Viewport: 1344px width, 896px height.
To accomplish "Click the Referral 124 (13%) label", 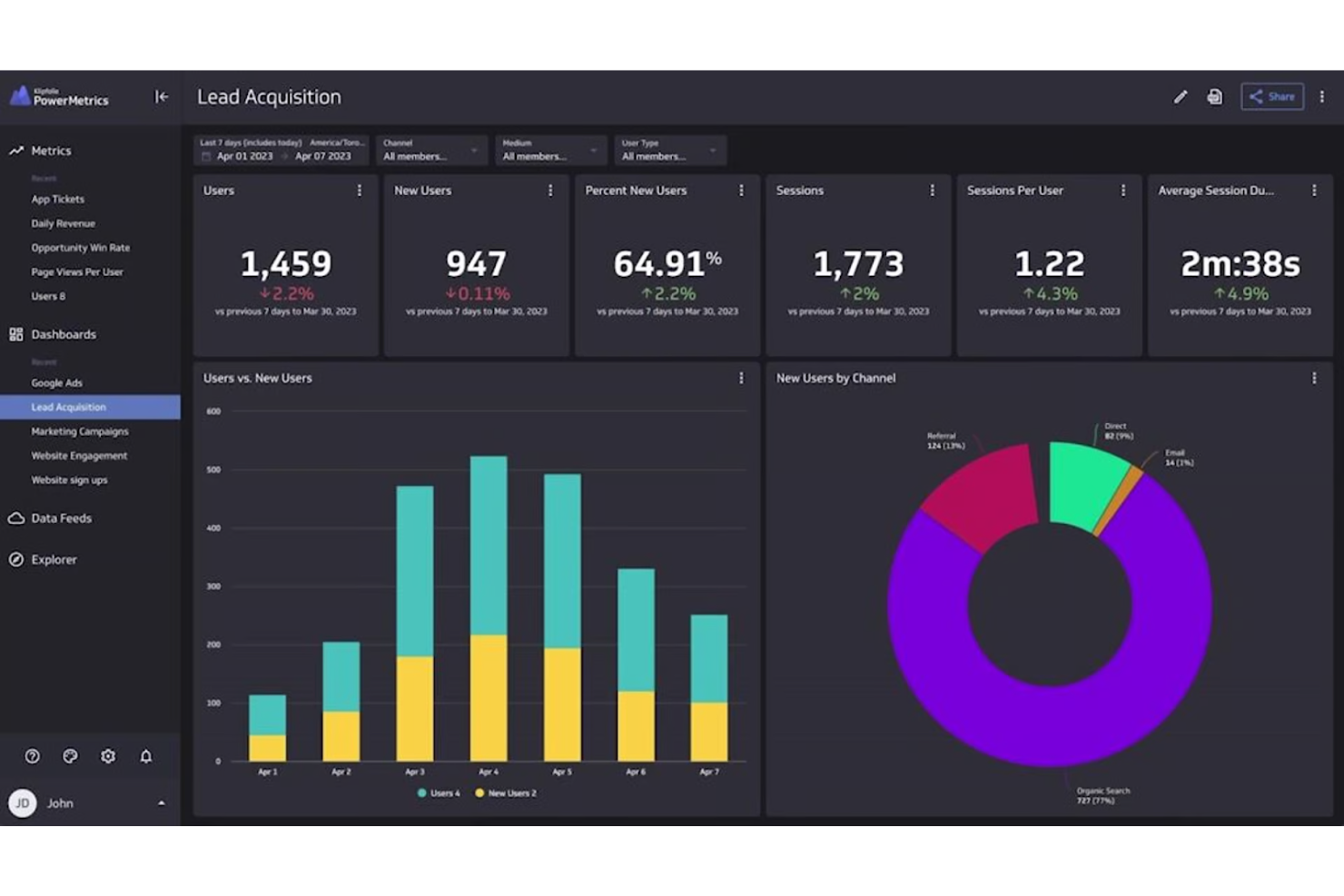I will pos(946,441).
